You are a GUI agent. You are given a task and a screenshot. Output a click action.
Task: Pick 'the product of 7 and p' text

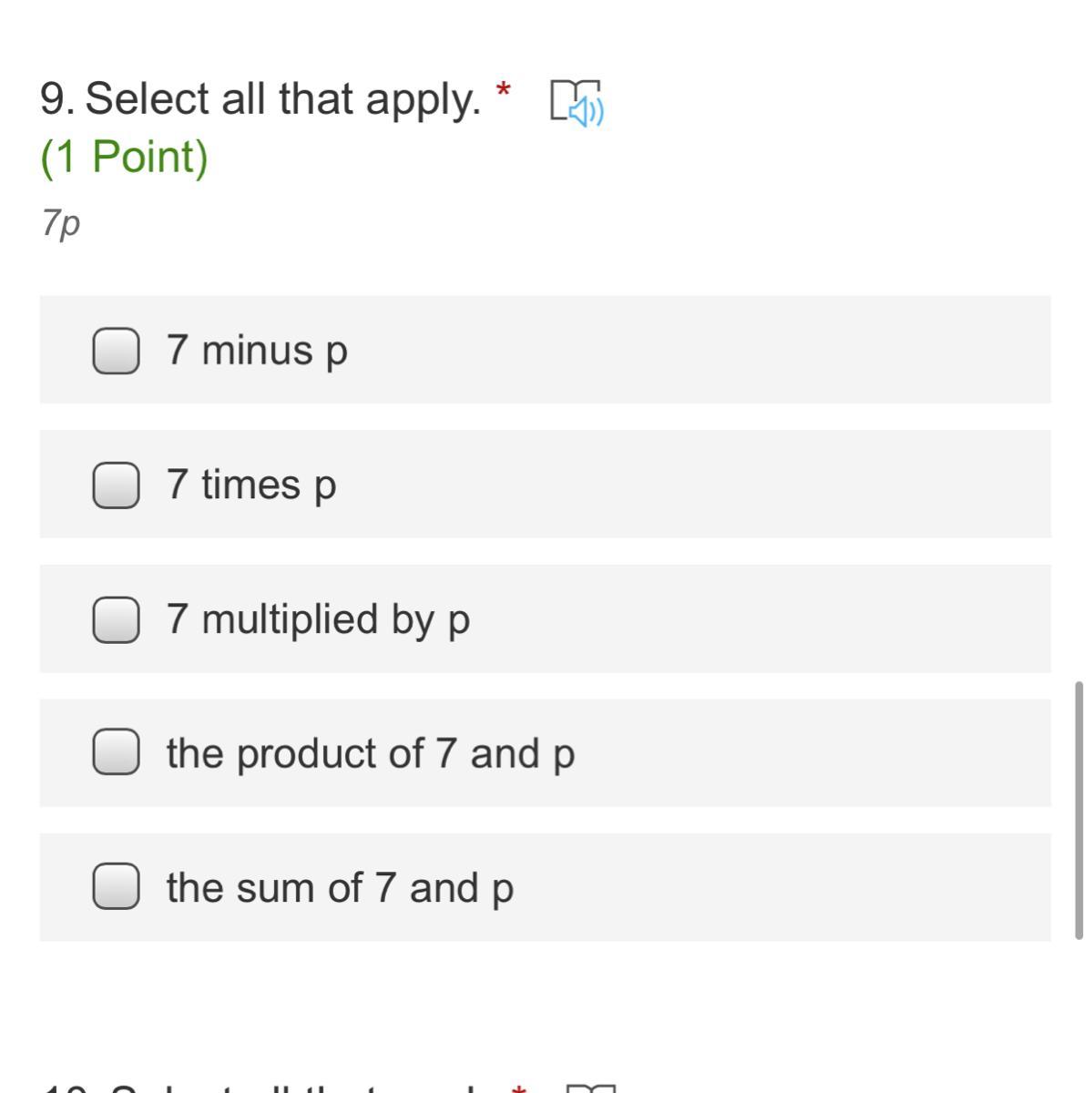(370, 753)
